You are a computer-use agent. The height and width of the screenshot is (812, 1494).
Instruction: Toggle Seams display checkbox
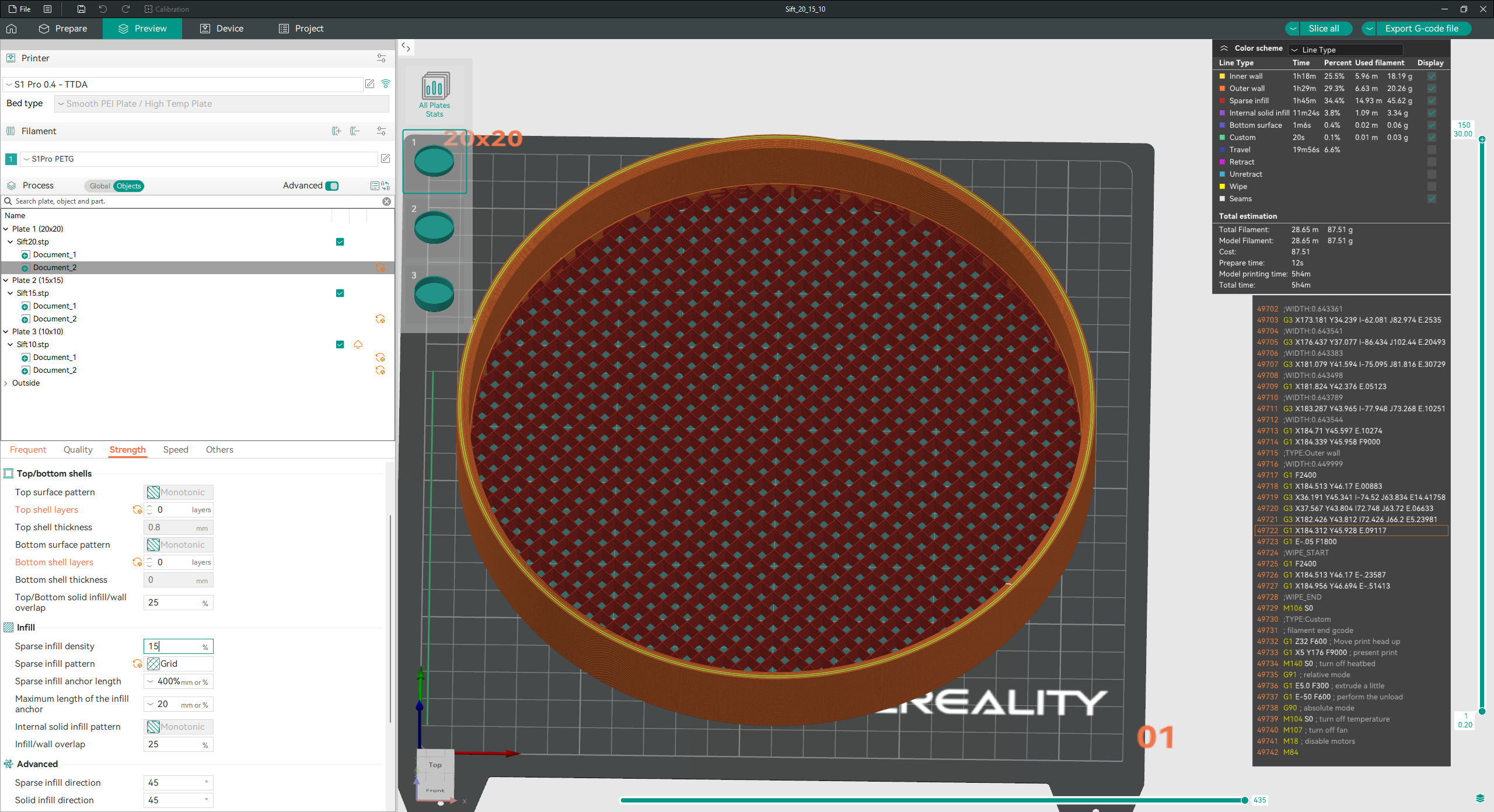1432,199
